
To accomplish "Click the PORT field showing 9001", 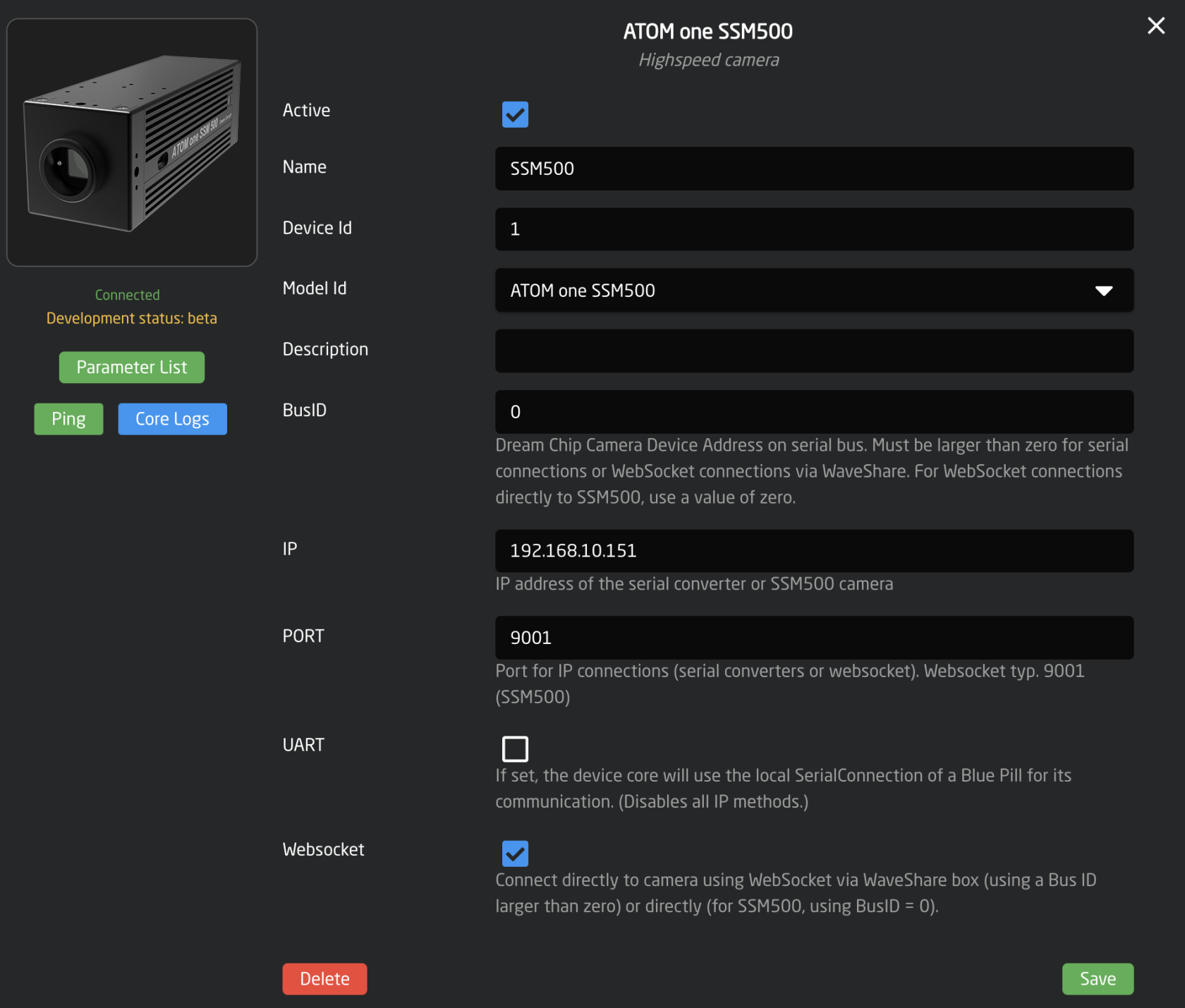I will (x=814, y=638).
